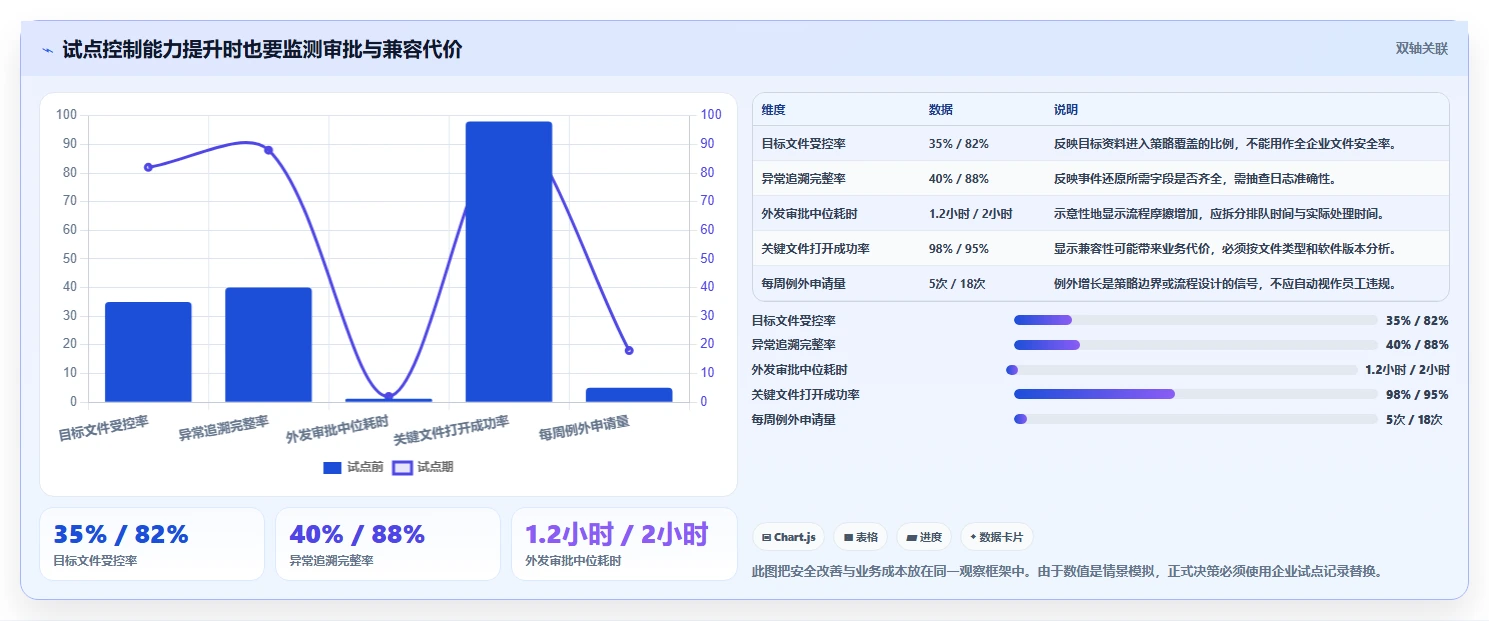Click the line point above 异常追溯完整率
Screen dimensions: 1489x621
(x=268, y=150)
